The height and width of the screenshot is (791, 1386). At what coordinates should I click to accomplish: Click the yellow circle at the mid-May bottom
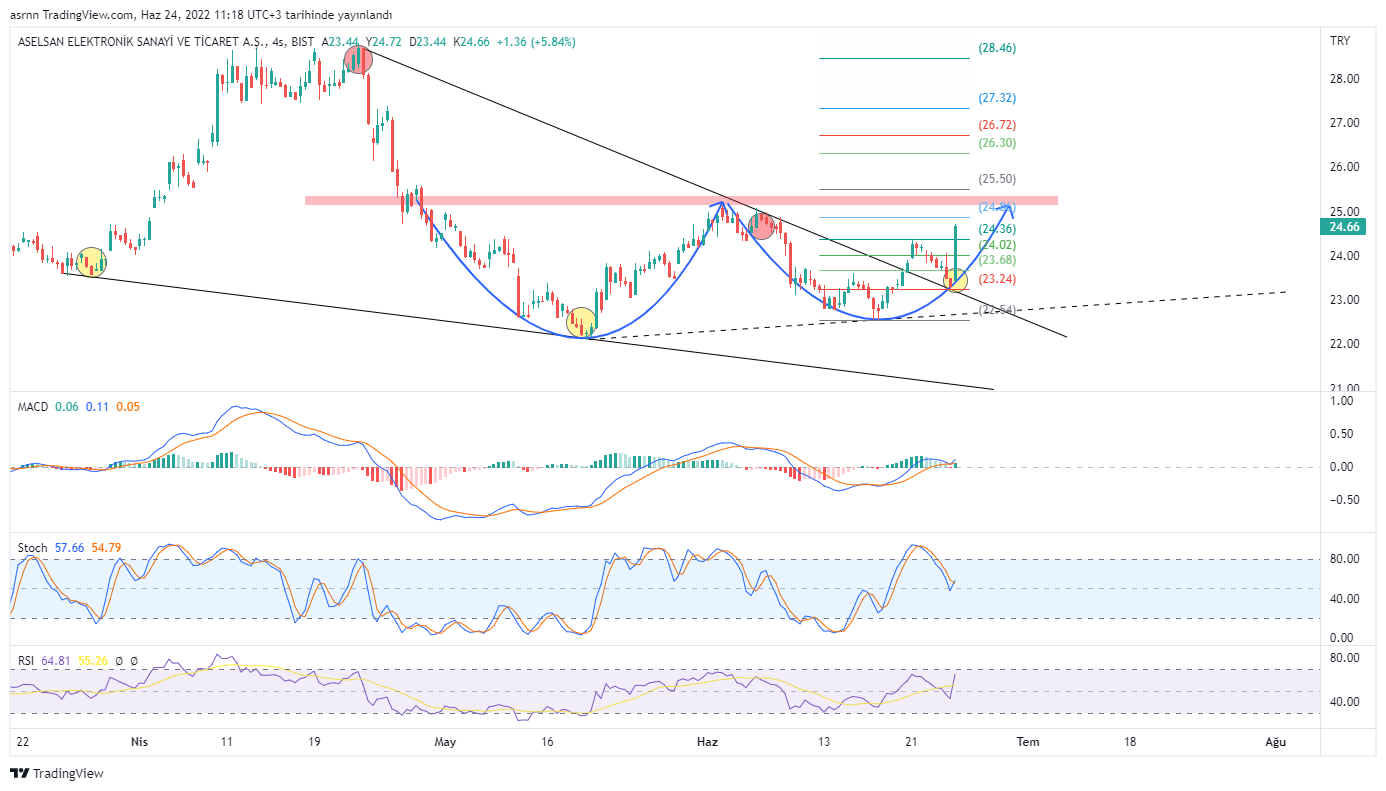(x=581, y=322)
